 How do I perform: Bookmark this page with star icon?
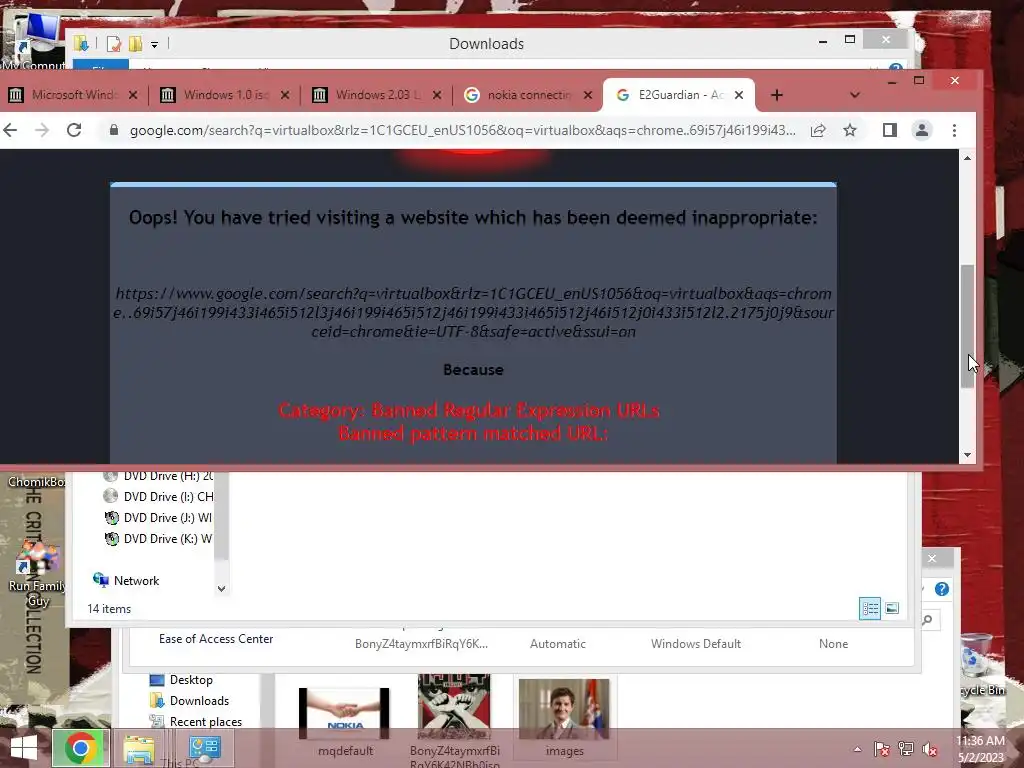tap(850, 130)
